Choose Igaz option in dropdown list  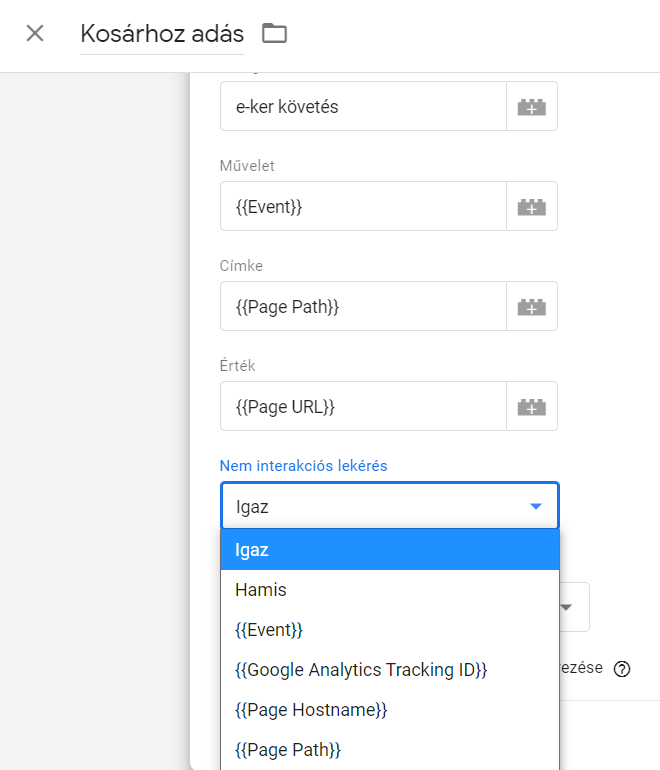click(x=390, y=550)
